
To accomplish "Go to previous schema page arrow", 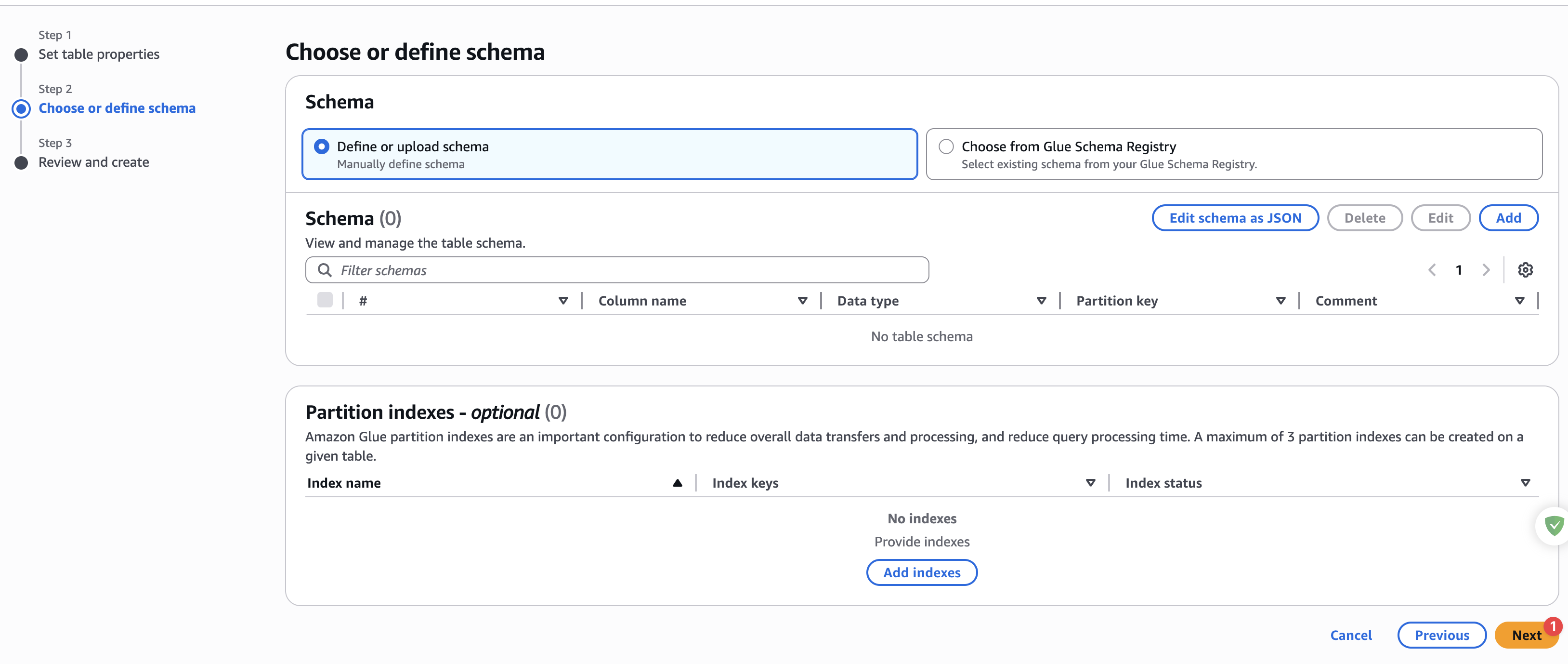I will tap(1432, 270).
